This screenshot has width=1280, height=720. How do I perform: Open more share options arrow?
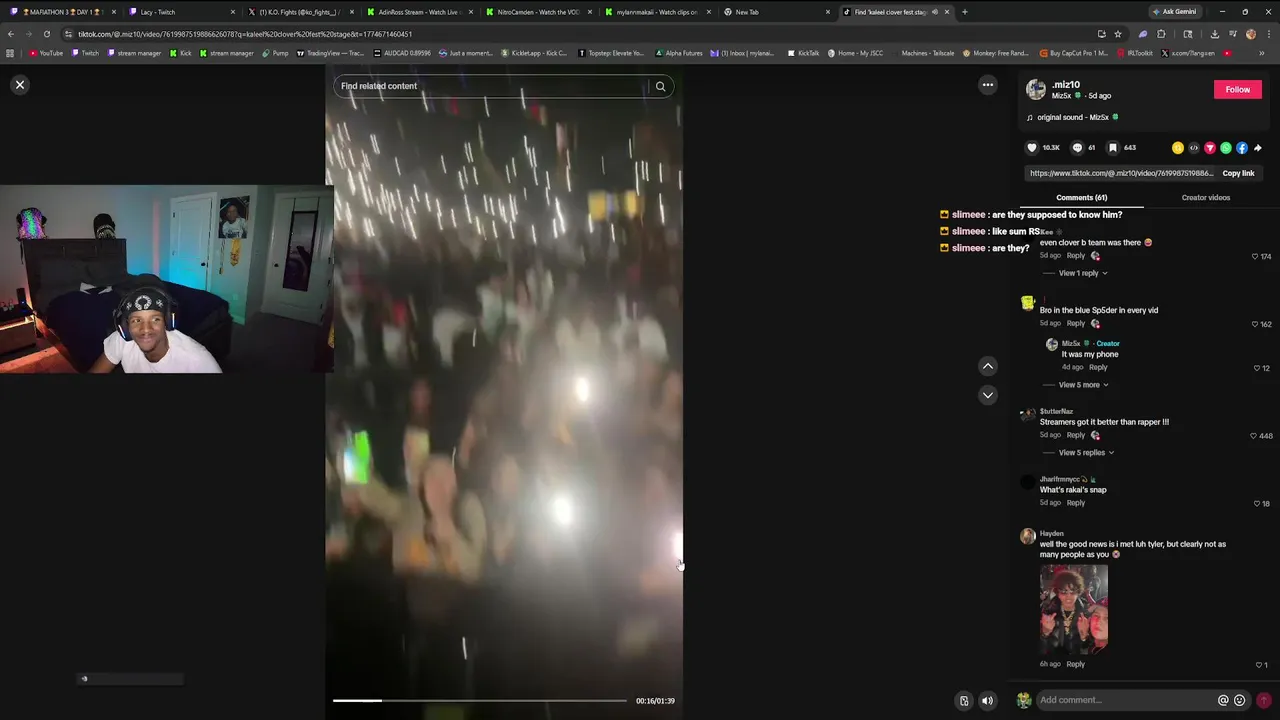[x=1258, y=148]
